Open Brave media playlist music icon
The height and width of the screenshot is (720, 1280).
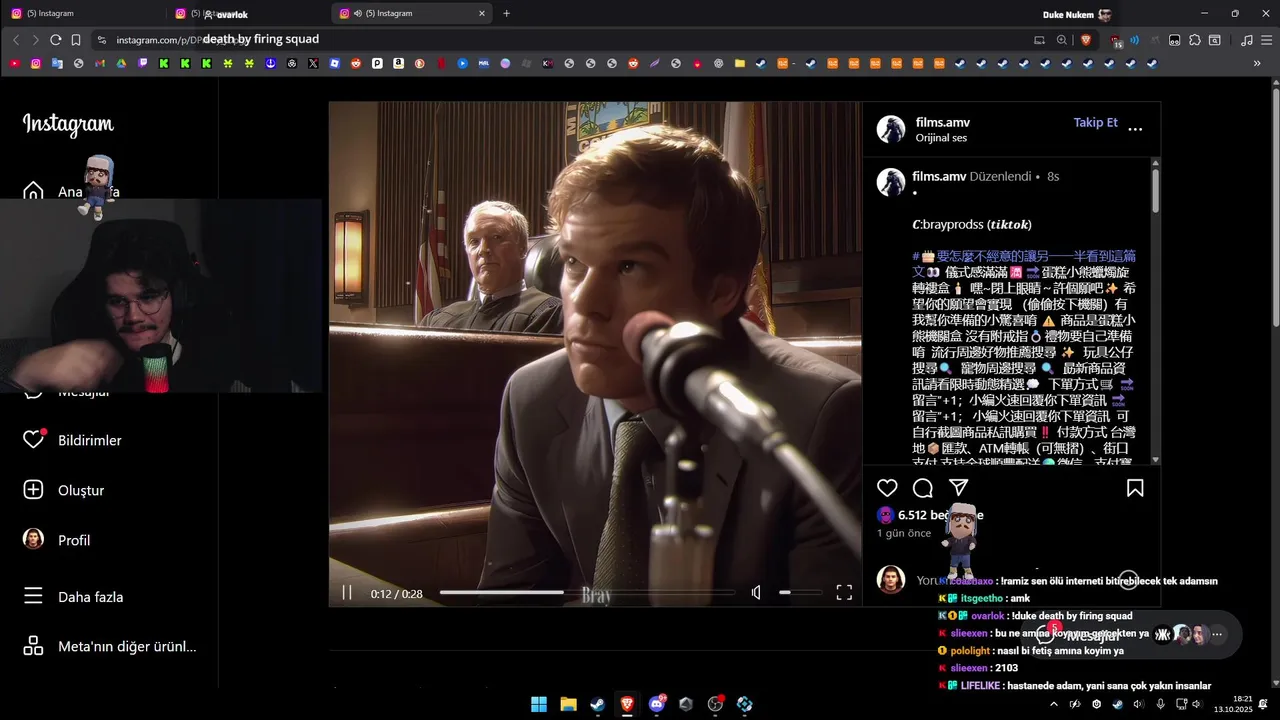point(1246,40)
